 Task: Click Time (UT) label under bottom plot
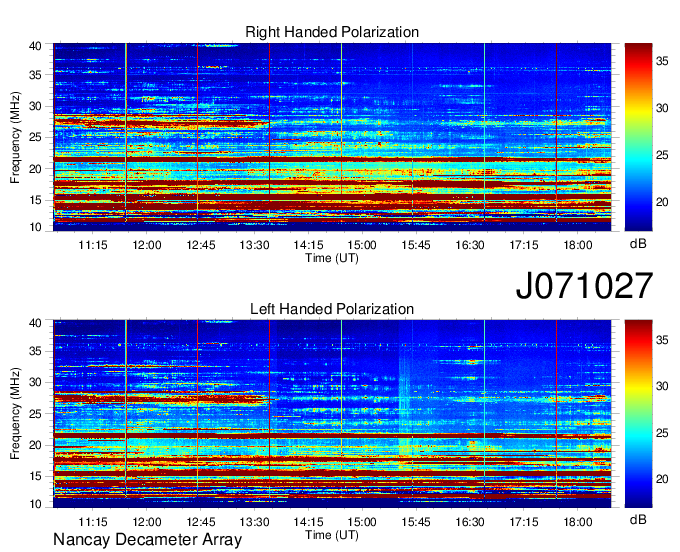pos(332,535)
